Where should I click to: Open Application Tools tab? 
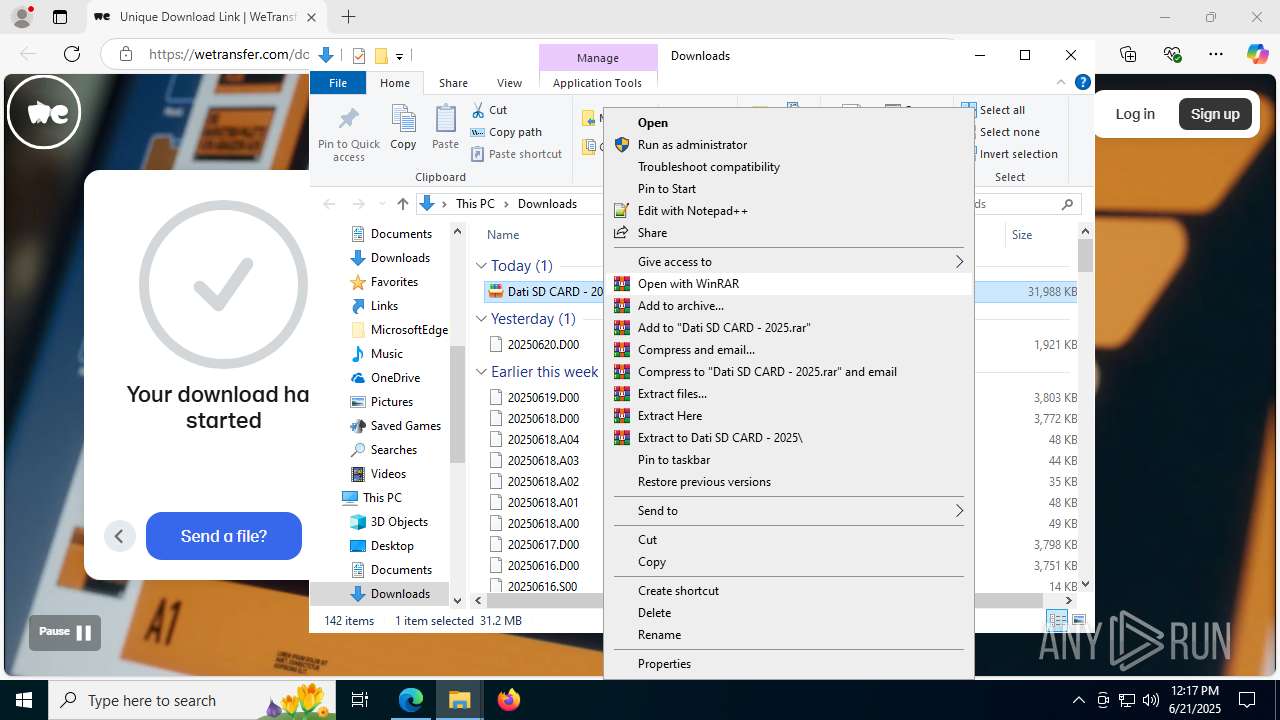tap(597, 83)
